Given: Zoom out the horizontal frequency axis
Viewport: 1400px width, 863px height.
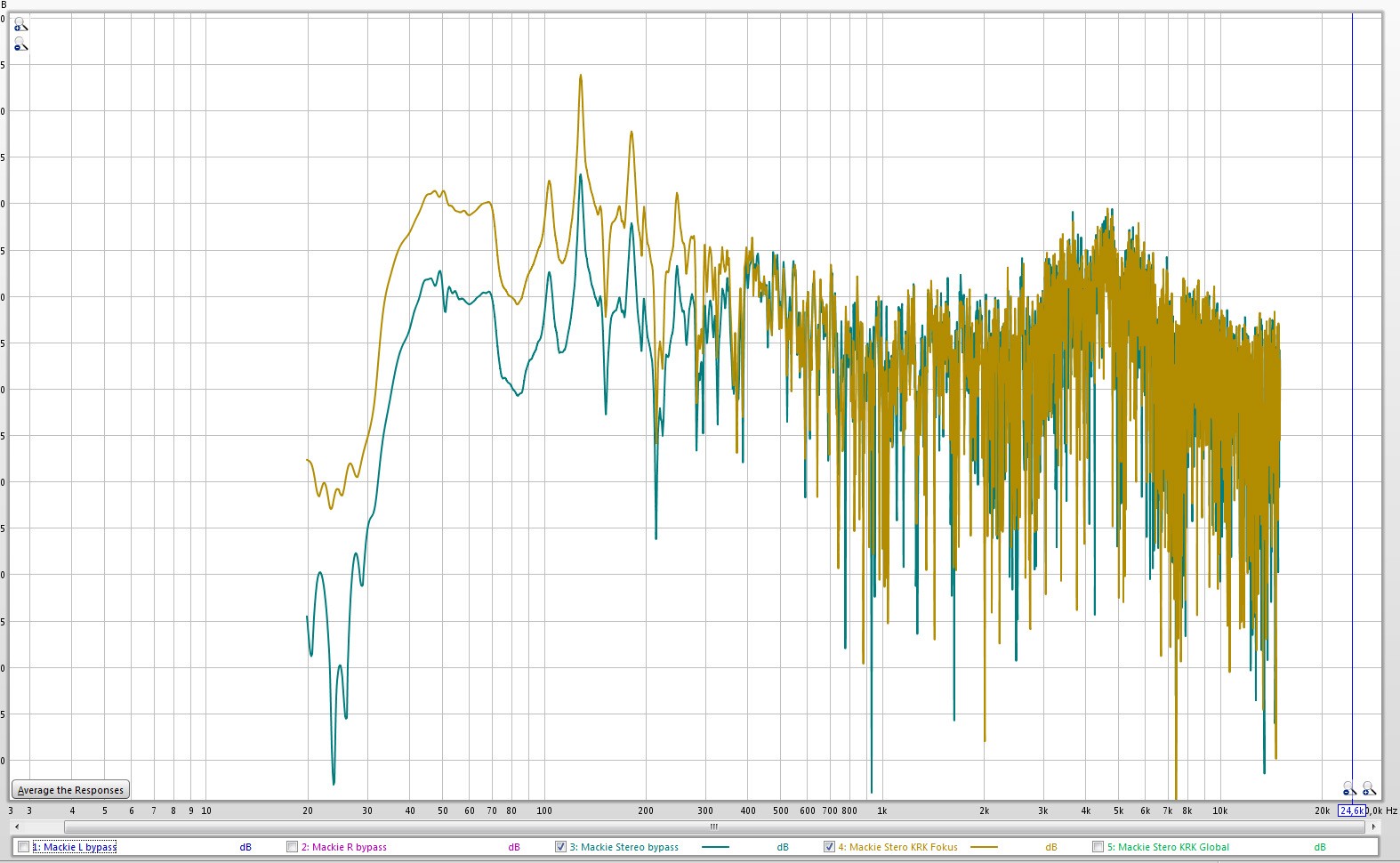Looking at the screenshot, I should pyautogui.click(x=1349, y=789).
